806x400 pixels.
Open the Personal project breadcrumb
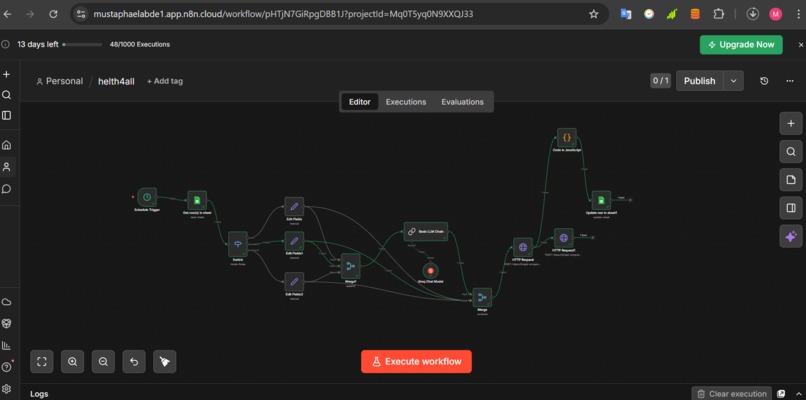(x=60, y=81)
